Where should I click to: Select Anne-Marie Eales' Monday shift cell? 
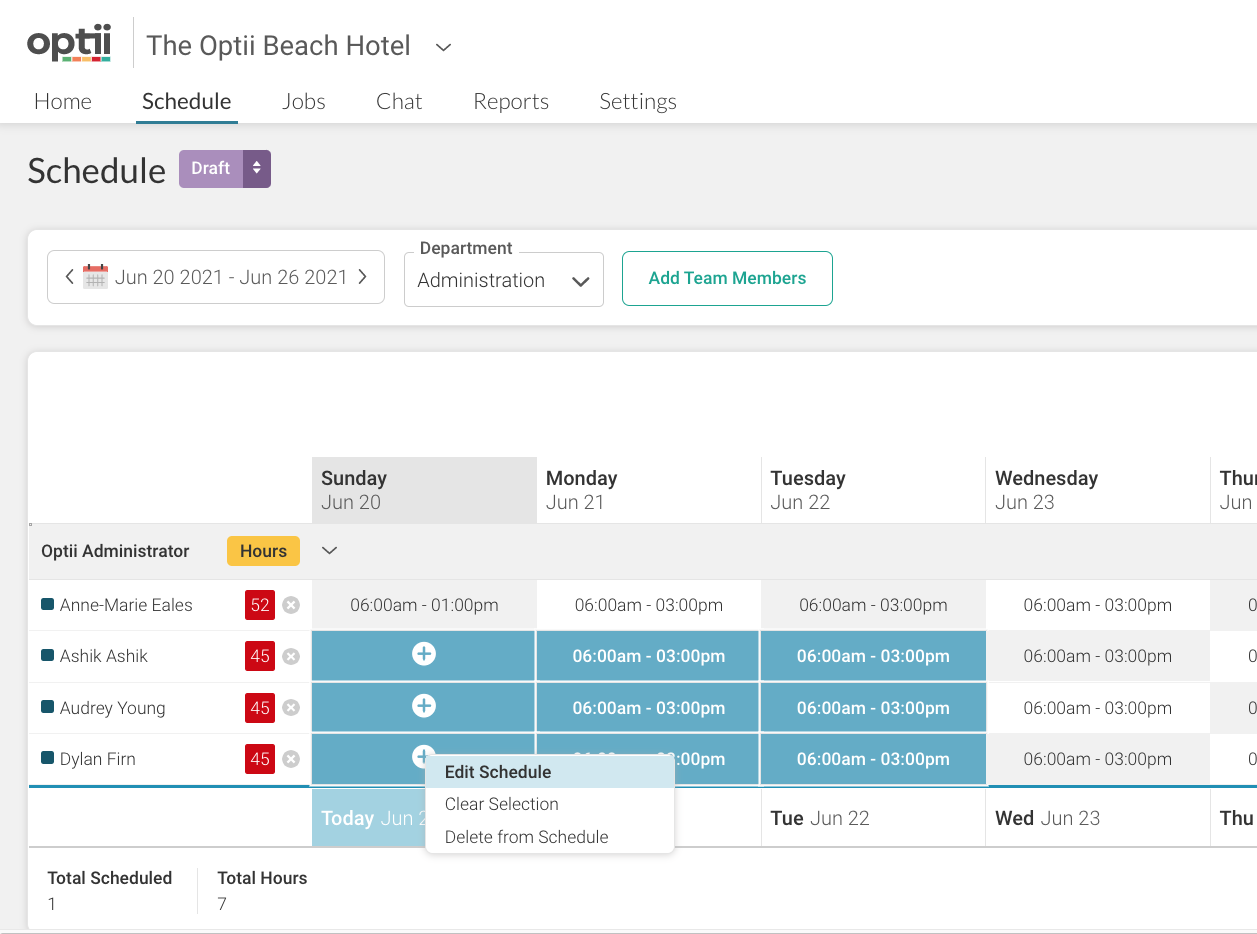point(649,605)
